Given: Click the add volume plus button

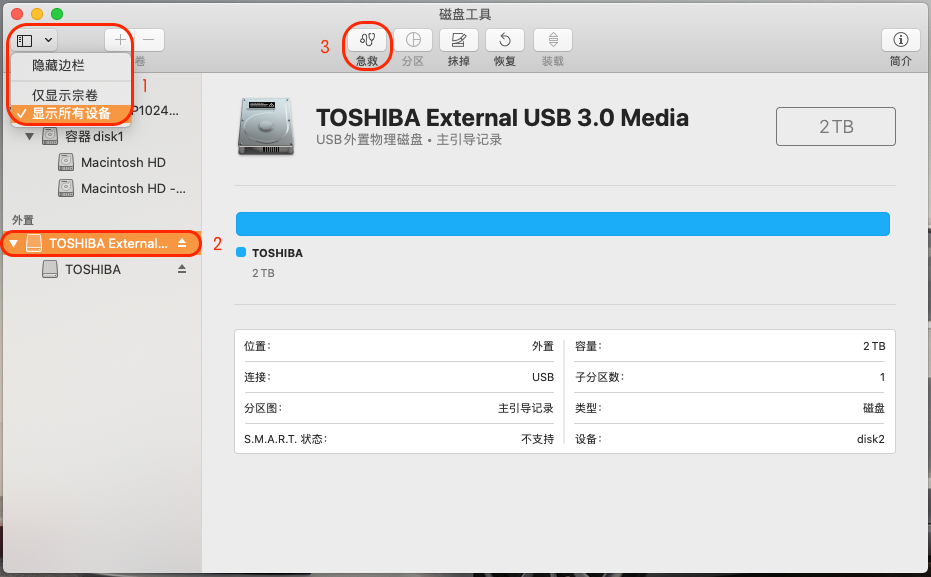Looking at the screenshot, I should (120, 40).
